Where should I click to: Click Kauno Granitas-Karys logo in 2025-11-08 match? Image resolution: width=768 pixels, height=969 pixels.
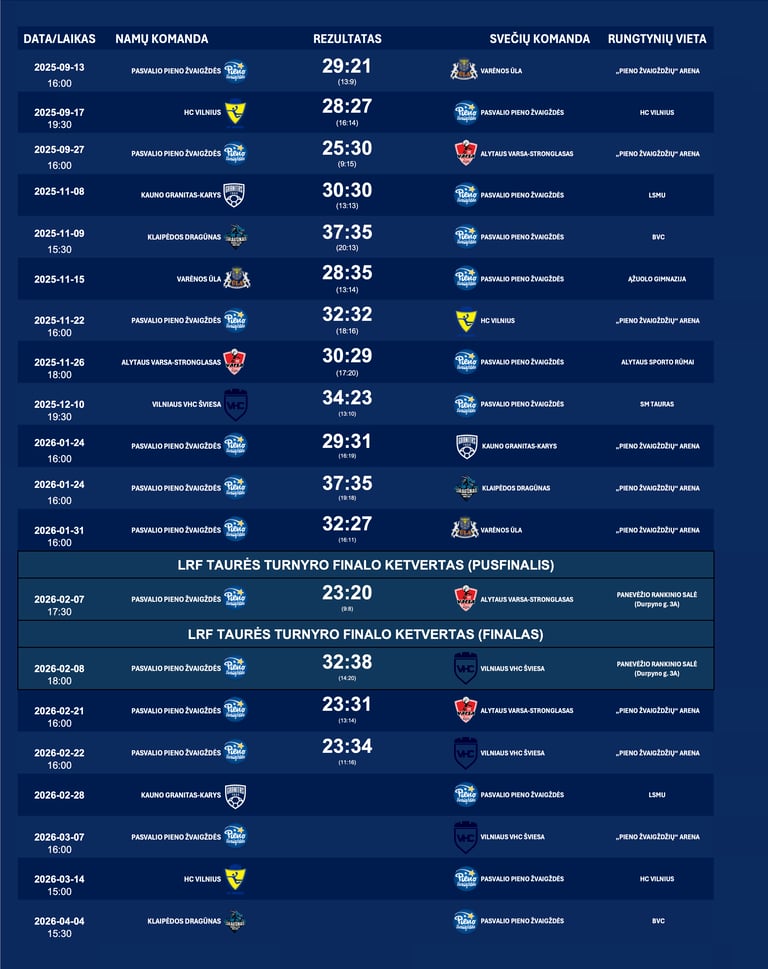tap(235, 195)
